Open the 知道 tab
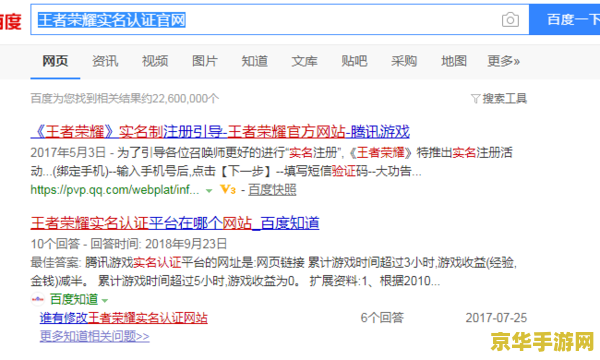 (x=254, y=61)
